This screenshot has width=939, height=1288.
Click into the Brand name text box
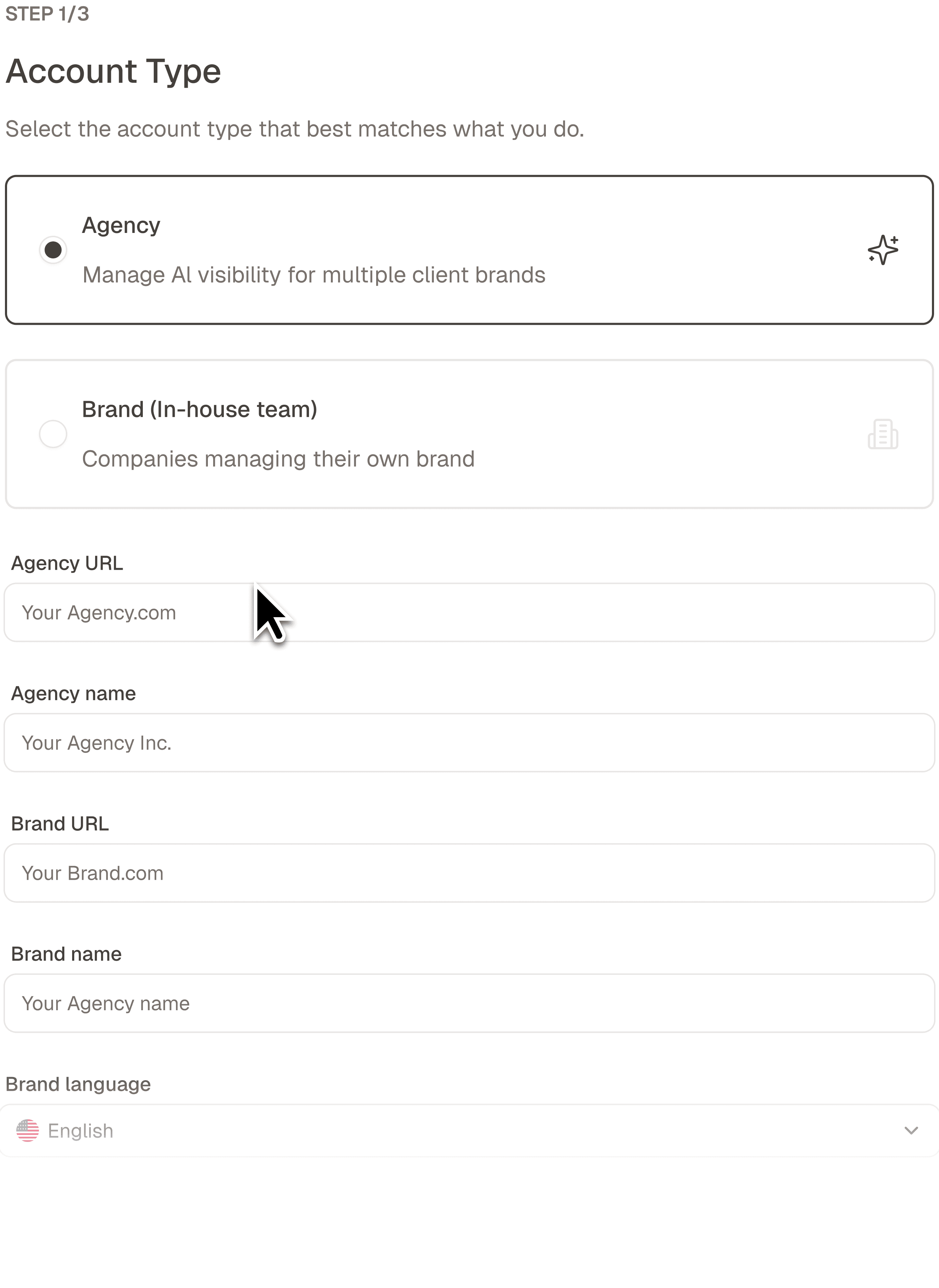[x=469, y=1003]
